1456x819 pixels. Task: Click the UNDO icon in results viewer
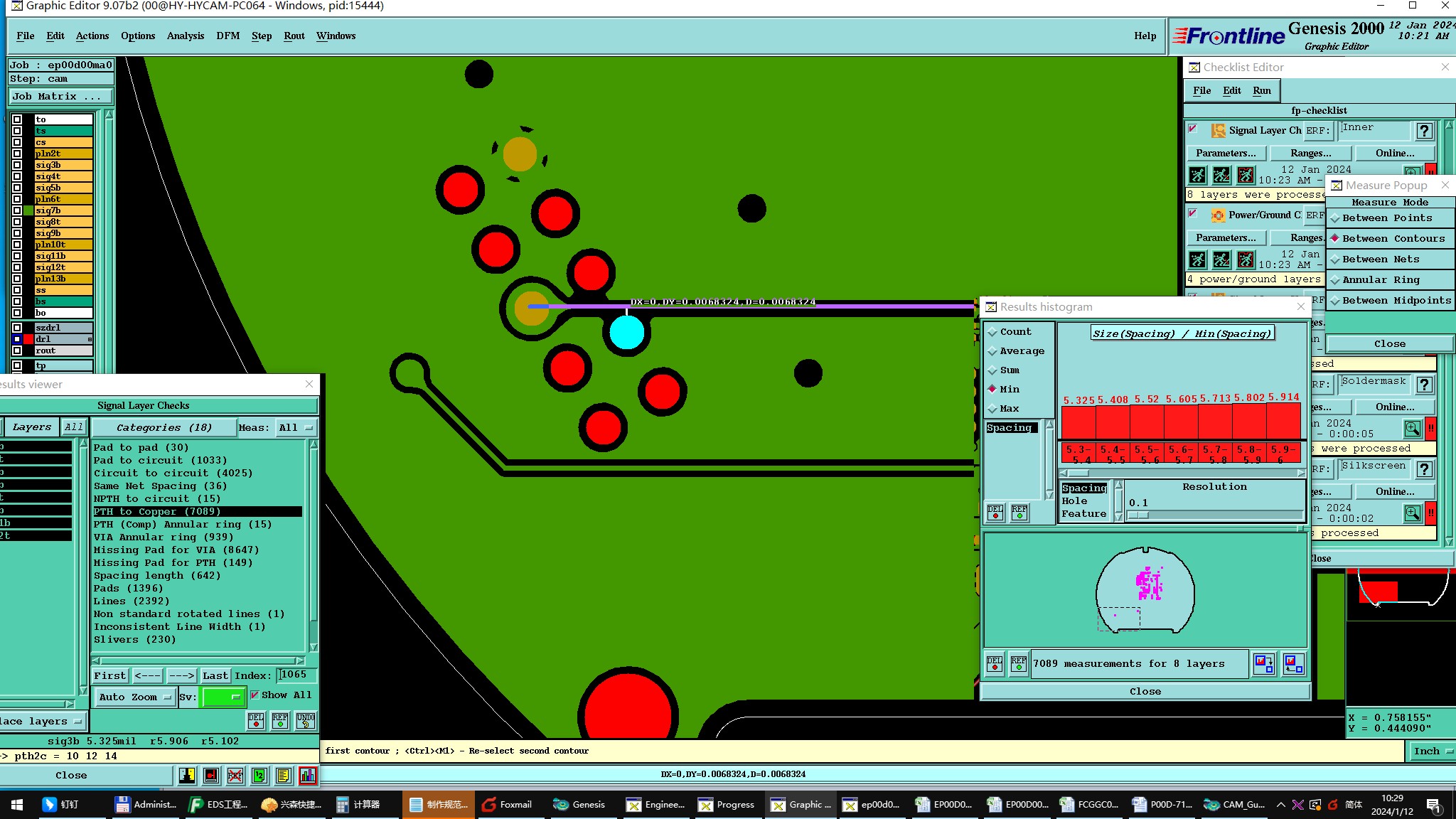coord(306,720)
